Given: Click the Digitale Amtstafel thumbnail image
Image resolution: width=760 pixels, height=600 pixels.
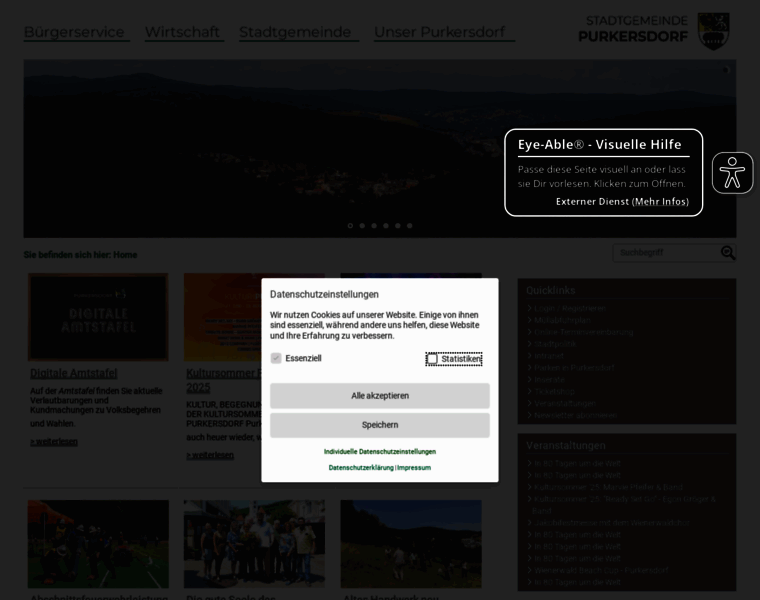Looking at the screenshot, I should tap(98, 317).
